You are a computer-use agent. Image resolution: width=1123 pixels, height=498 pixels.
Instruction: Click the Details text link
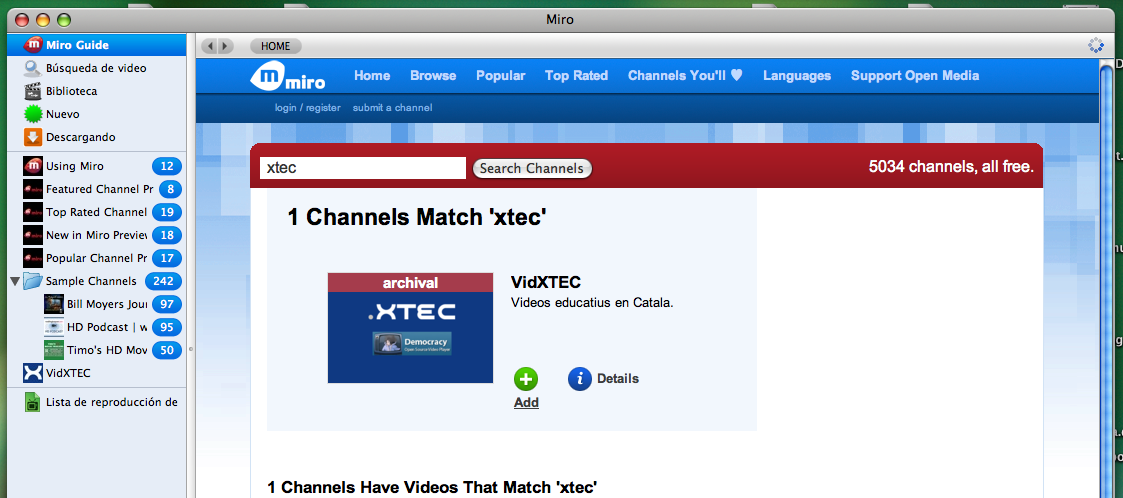pos(618,378)
